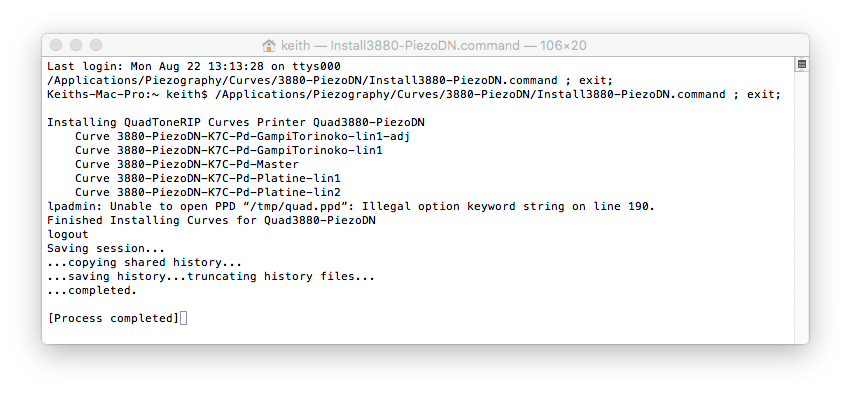Viewport: 851px width, 394px height.
Task: Click the Keiths-Mac-Pro prompt line
Action: pos(414,94)
